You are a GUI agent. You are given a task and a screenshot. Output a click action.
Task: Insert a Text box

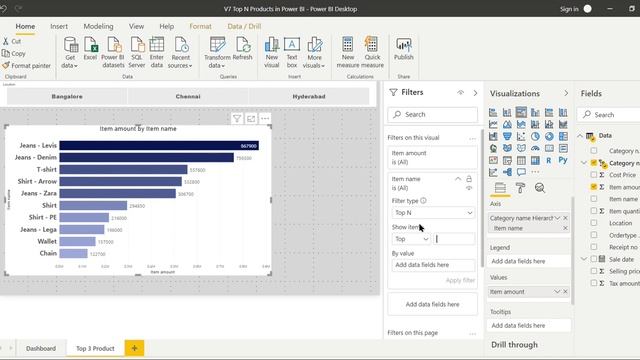tap(292, 52)
